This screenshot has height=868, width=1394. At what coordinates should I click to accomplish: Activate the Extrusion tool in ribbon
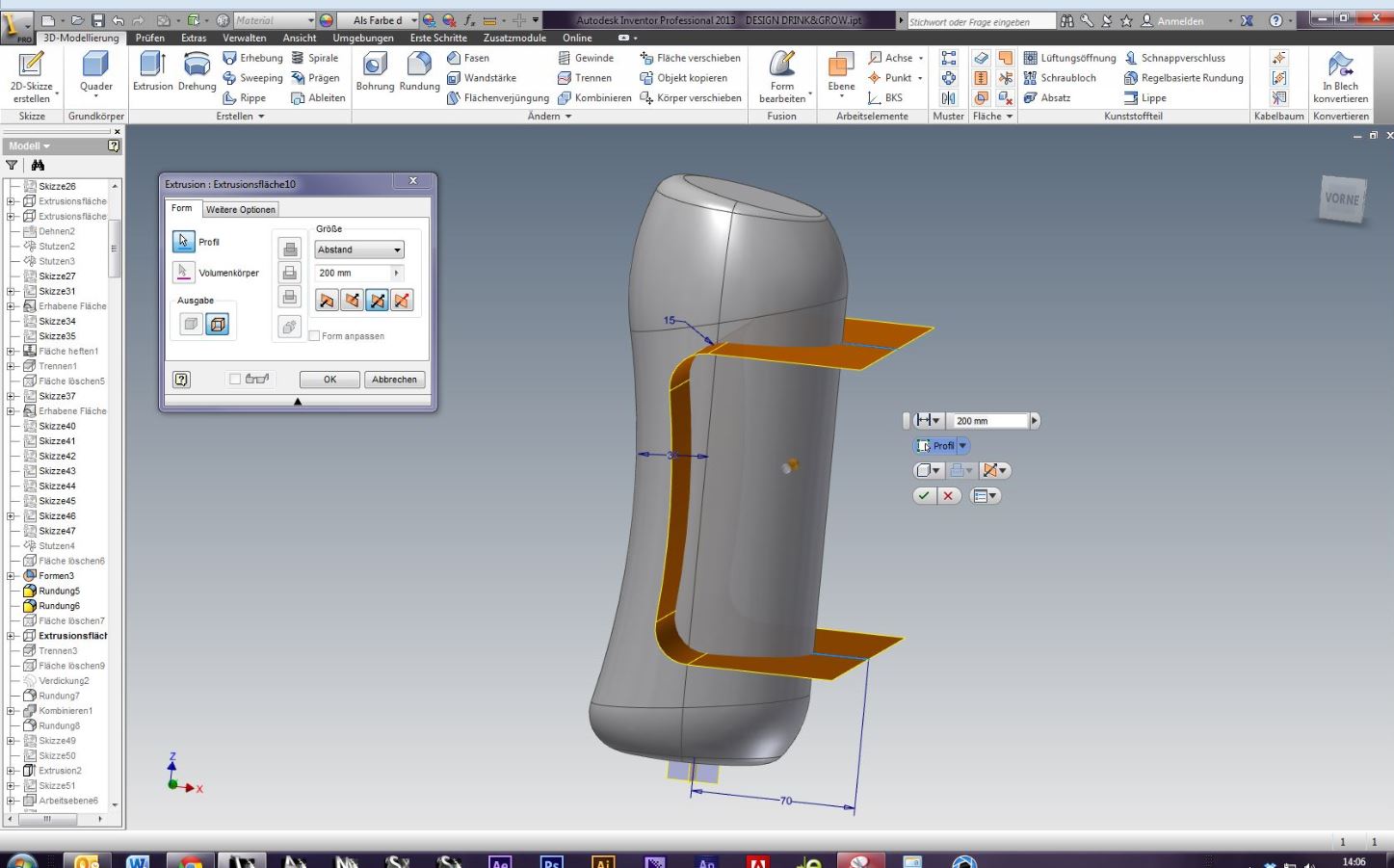coord(153,72)
